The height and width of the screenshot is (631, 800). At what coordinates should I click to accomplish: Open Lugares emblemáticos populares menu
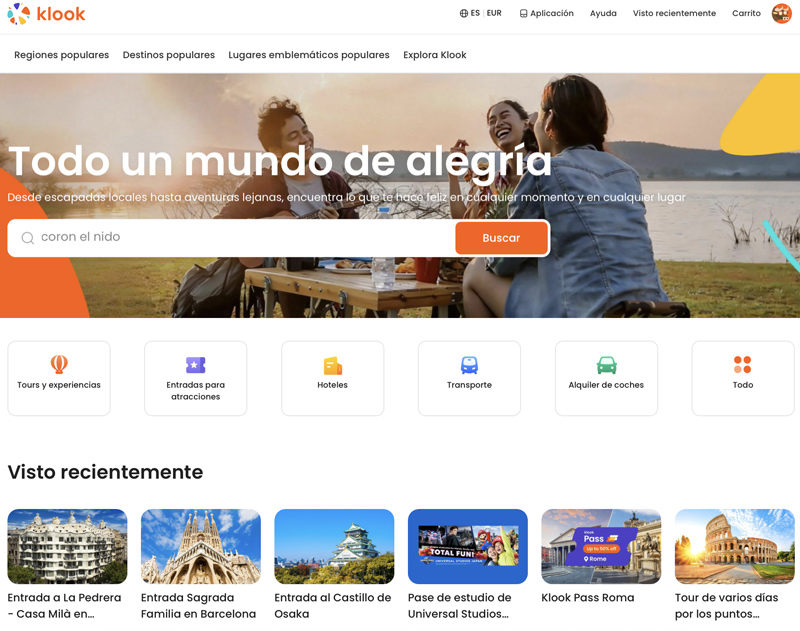[309, 55]
